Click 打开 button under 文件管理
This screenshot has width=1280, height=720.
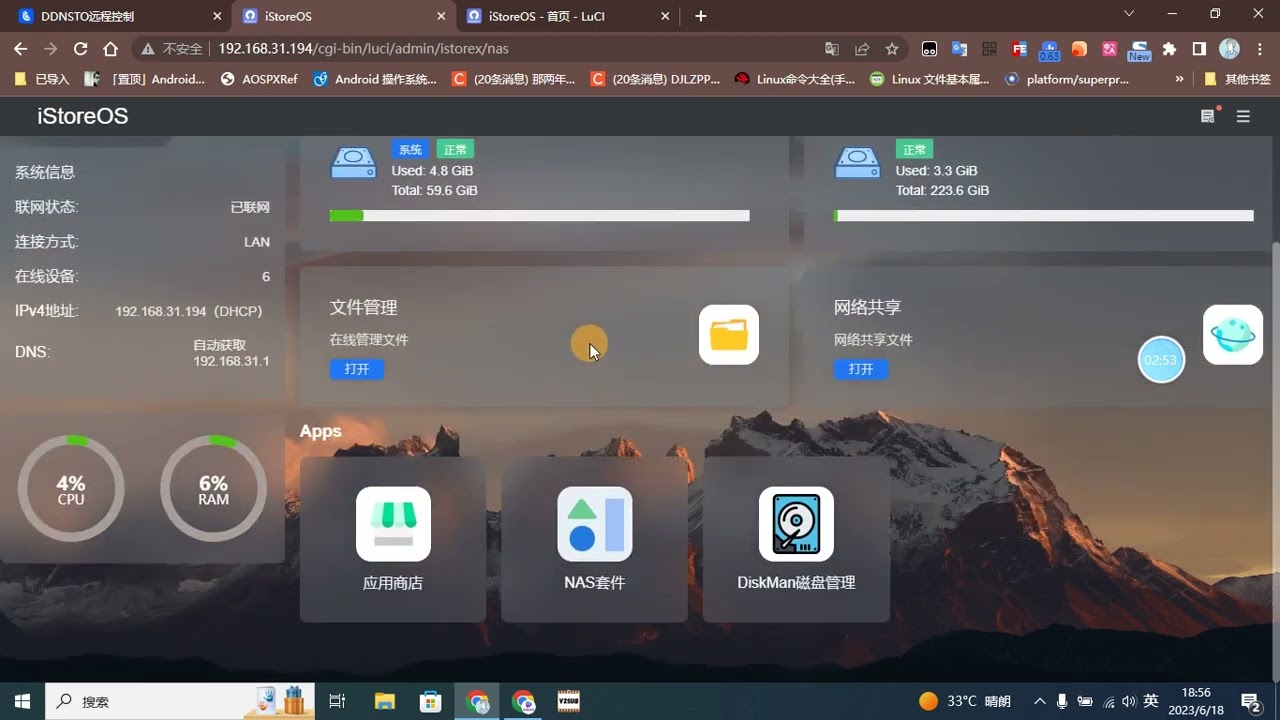point(357,369)
